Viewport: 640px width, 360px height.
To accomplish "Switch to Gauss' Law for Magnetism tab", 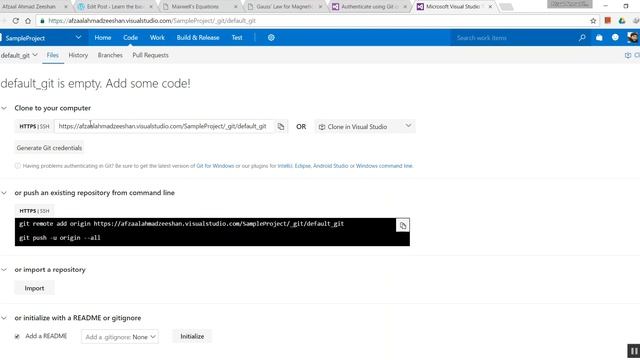I will [284, 7].
